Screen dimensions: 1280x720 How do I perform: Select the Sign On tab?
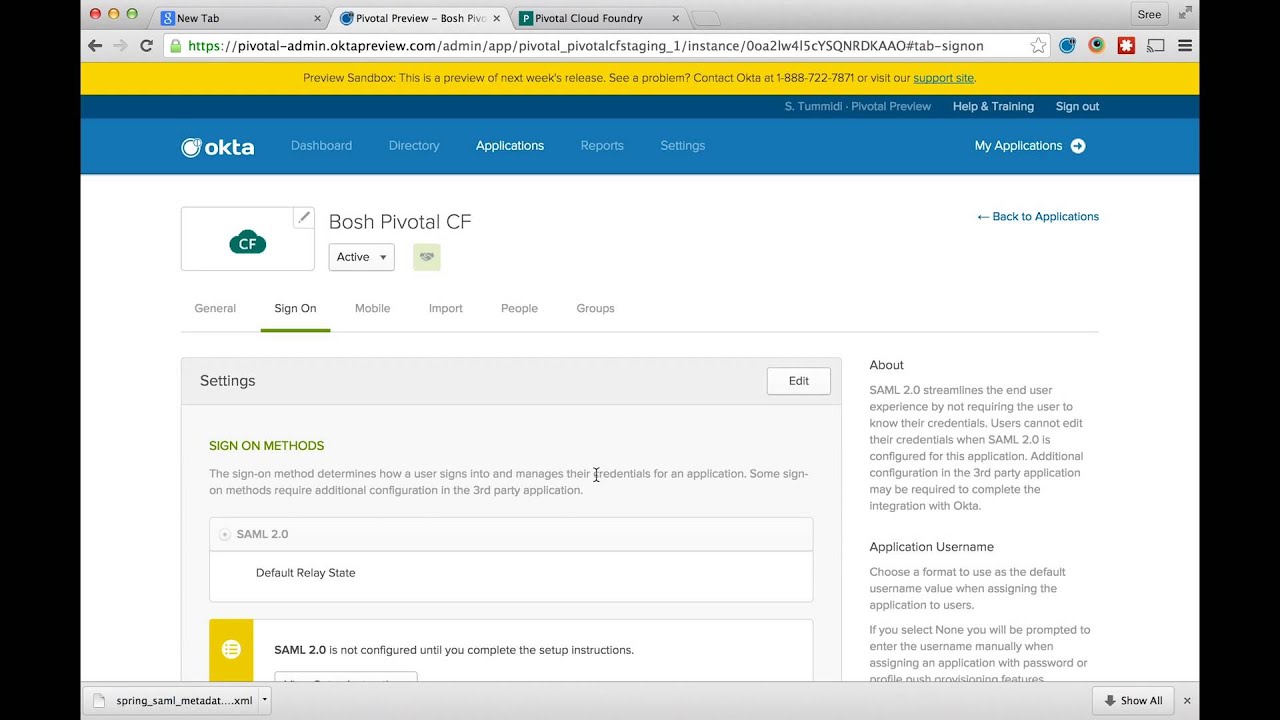(295, 308)
